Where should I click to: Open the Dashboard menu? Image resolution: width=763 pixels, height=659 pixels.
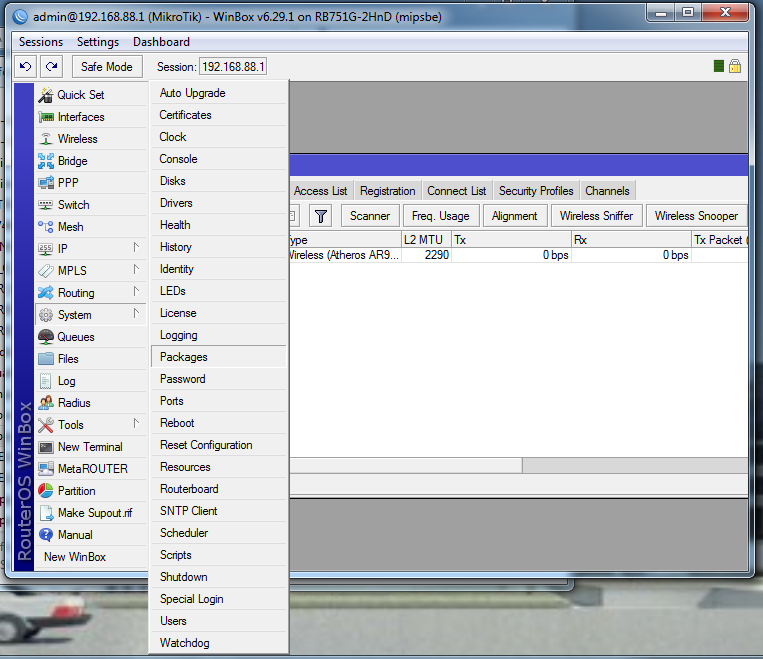point(161,42)
